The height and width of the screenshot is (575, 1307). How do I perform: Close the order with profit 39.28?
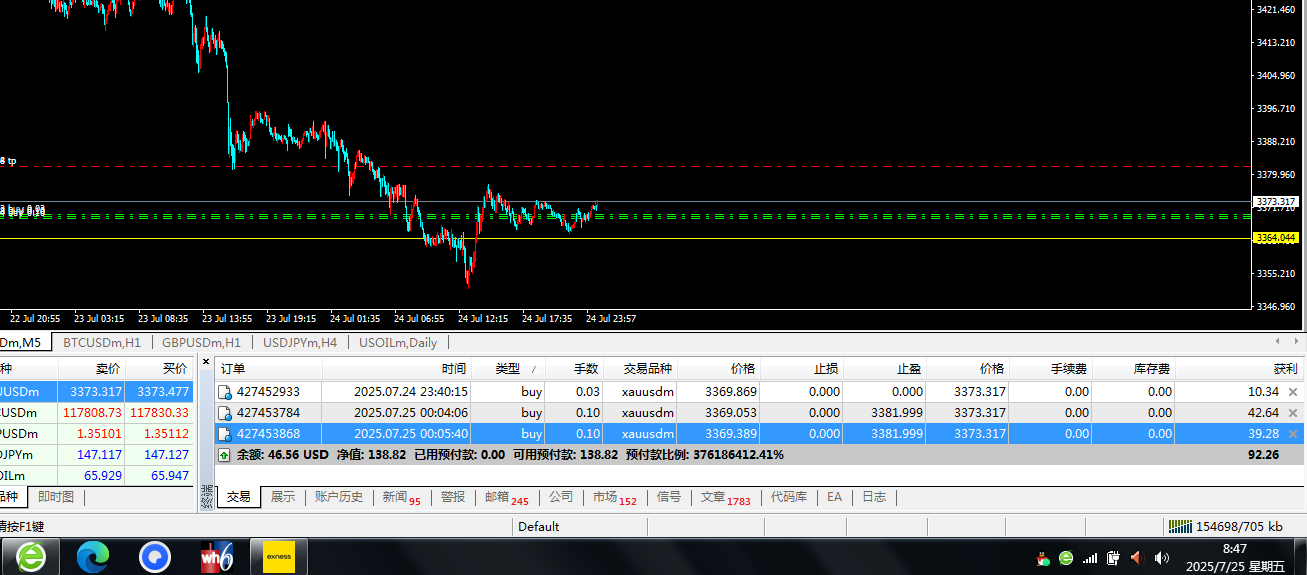point(1293,434)
